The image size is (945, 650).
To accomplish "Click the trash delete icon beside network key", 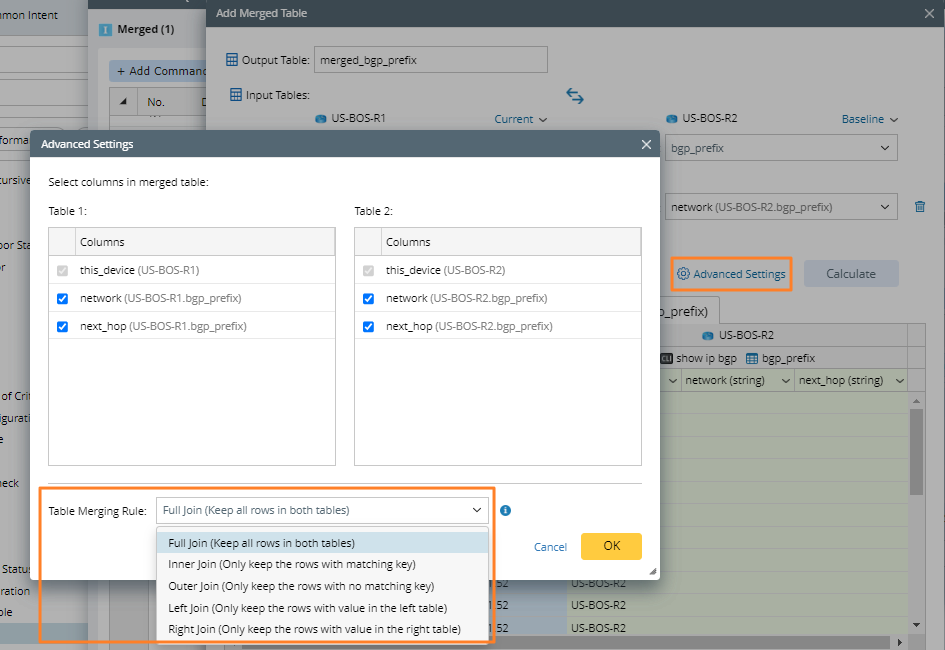I will pos(920,207).
